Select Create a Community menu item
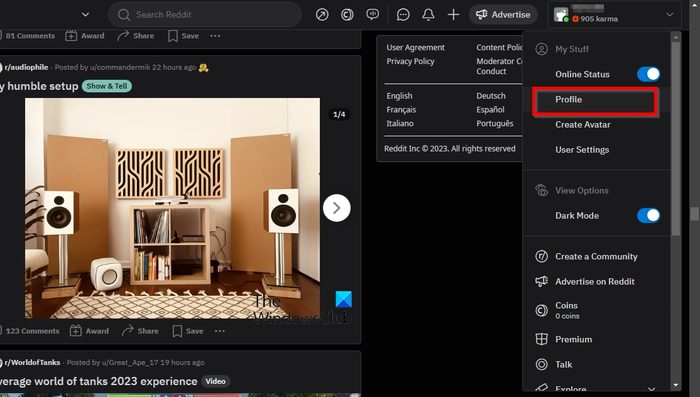Viewport: 700px width, 397px height. [x=596, y=256]
